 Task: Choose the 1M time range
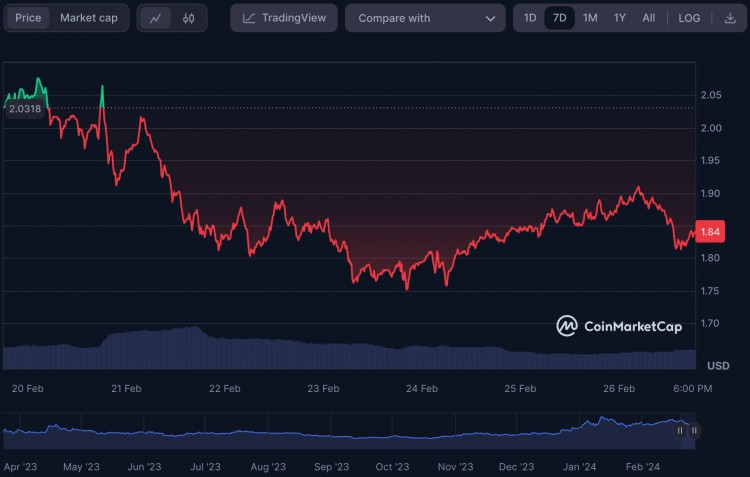click(x=590, y=18)
